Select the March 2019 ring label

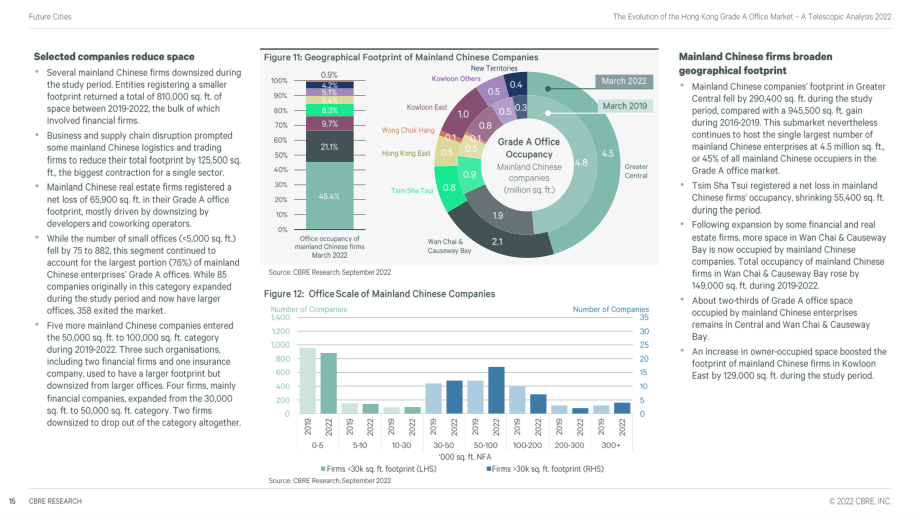pos(624,106)
